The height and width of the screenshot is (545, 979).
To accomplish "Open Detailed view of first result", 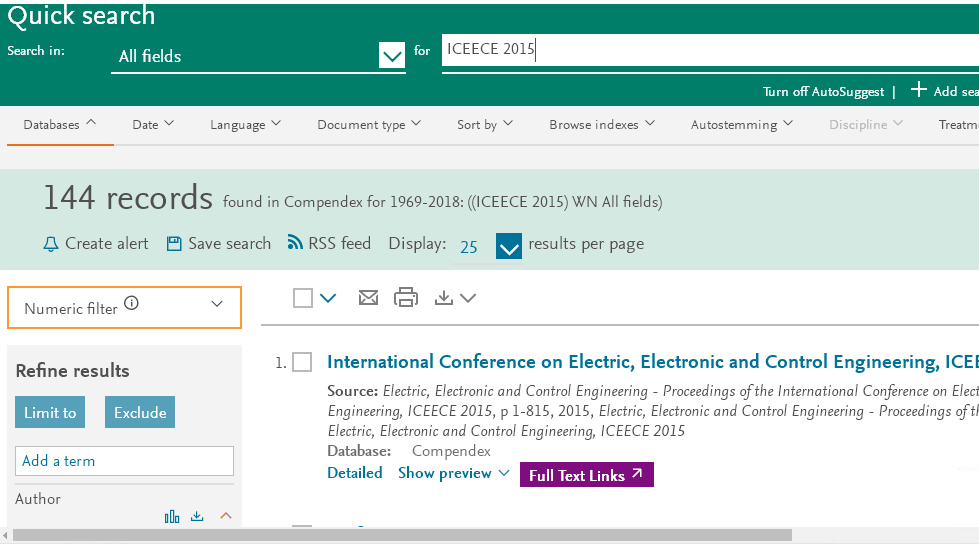I will point(355,473).
